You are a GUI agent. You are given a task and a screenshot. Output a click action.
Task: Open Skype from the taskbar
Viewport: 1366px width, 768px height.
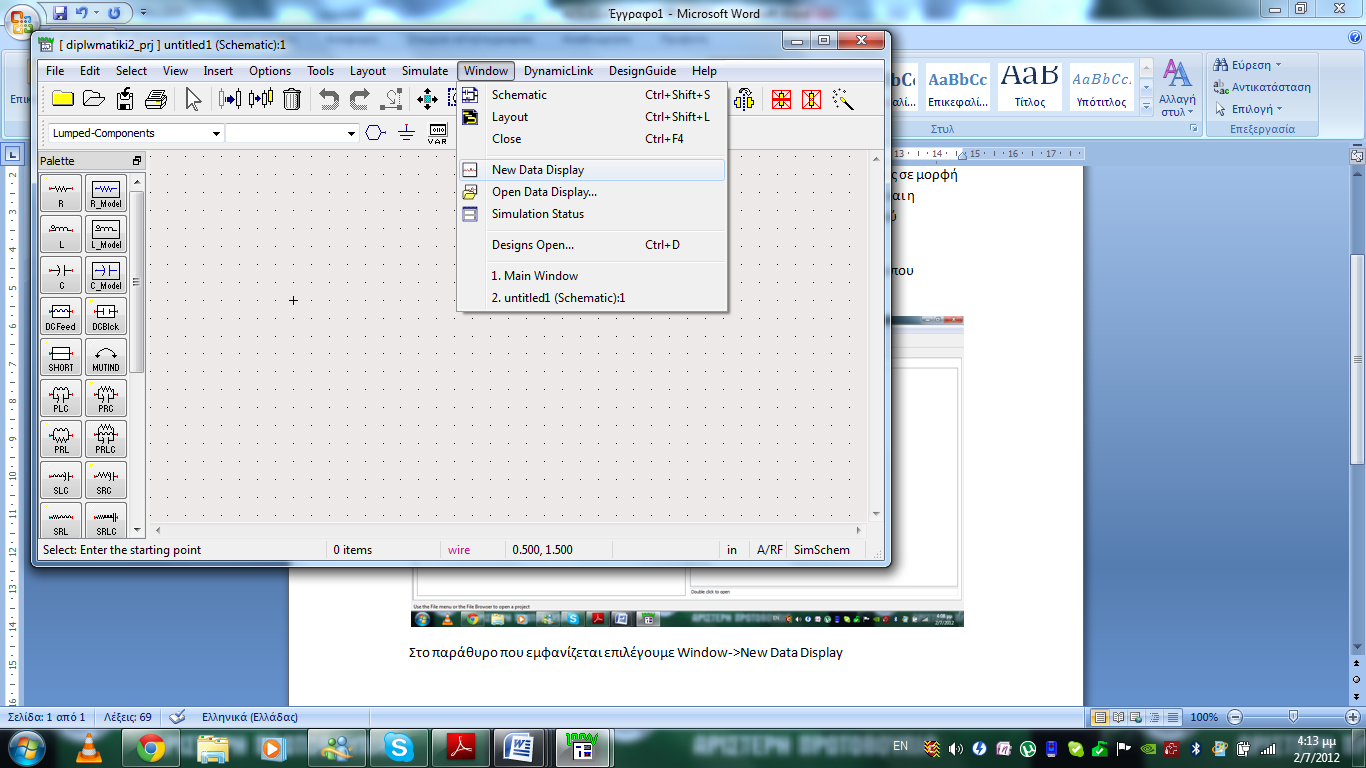coord(398,748)
